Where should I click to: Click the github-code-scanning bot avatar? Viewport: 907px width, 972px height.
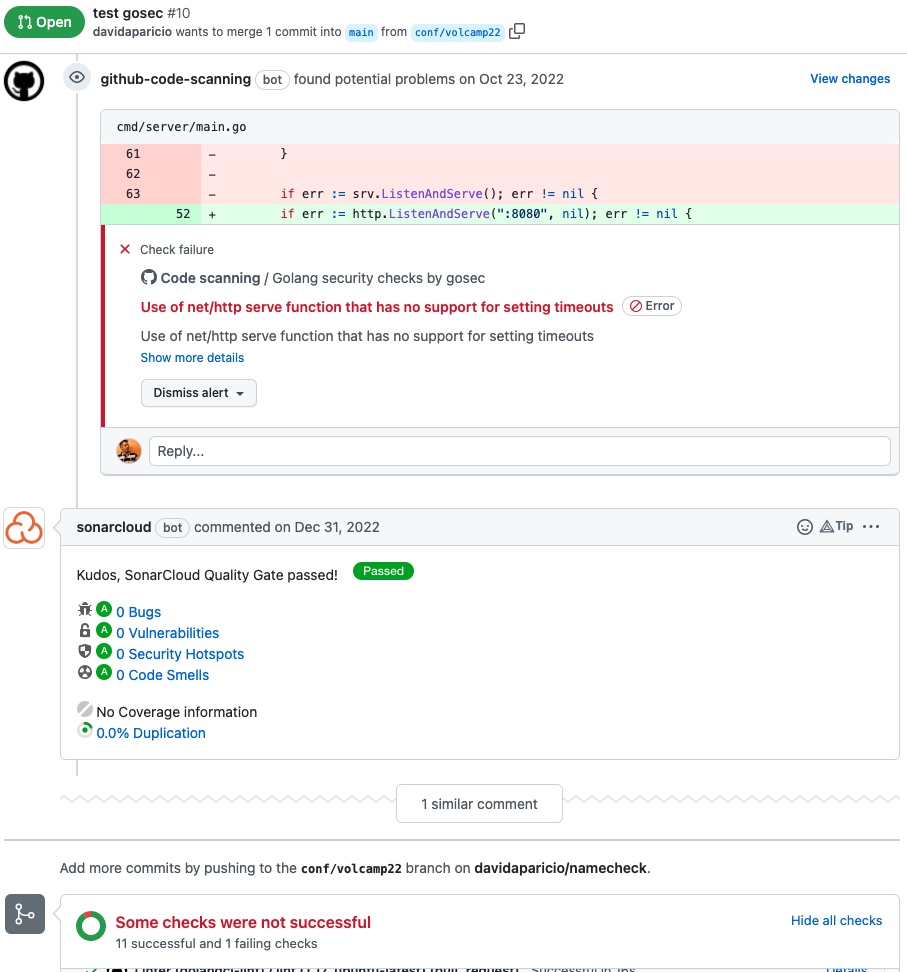pyautogui.click(x=24, y=78)
